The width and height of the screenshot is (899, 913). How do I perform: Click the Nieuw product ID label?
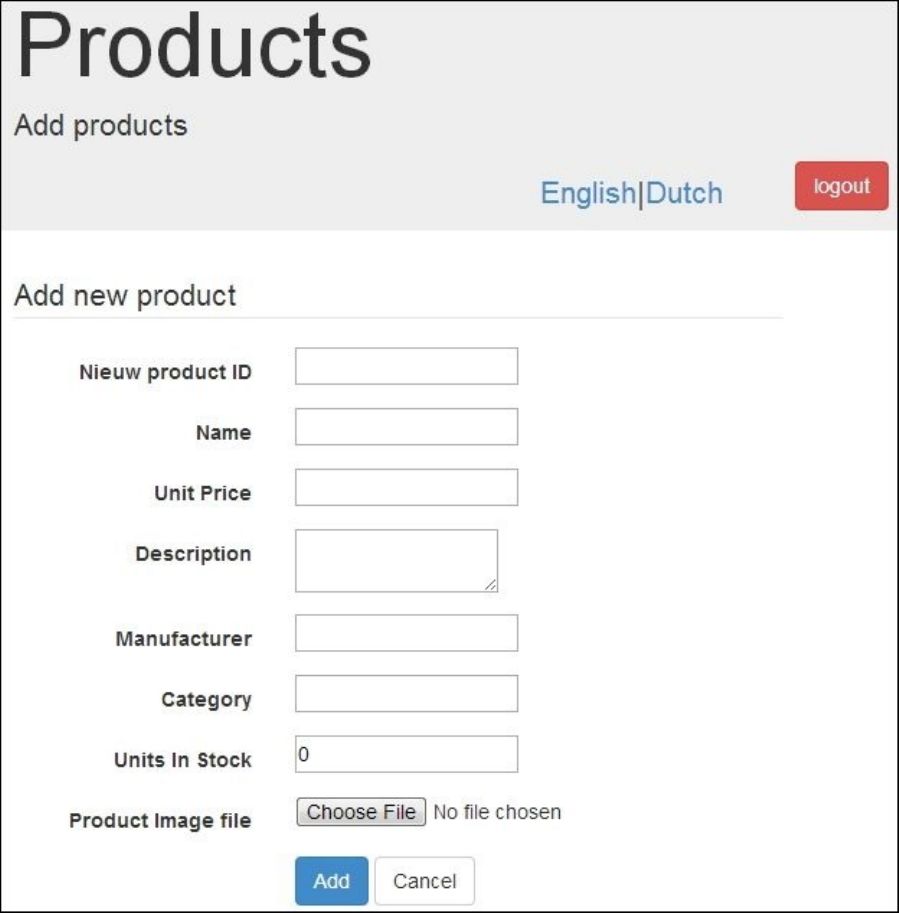point(165,373)
